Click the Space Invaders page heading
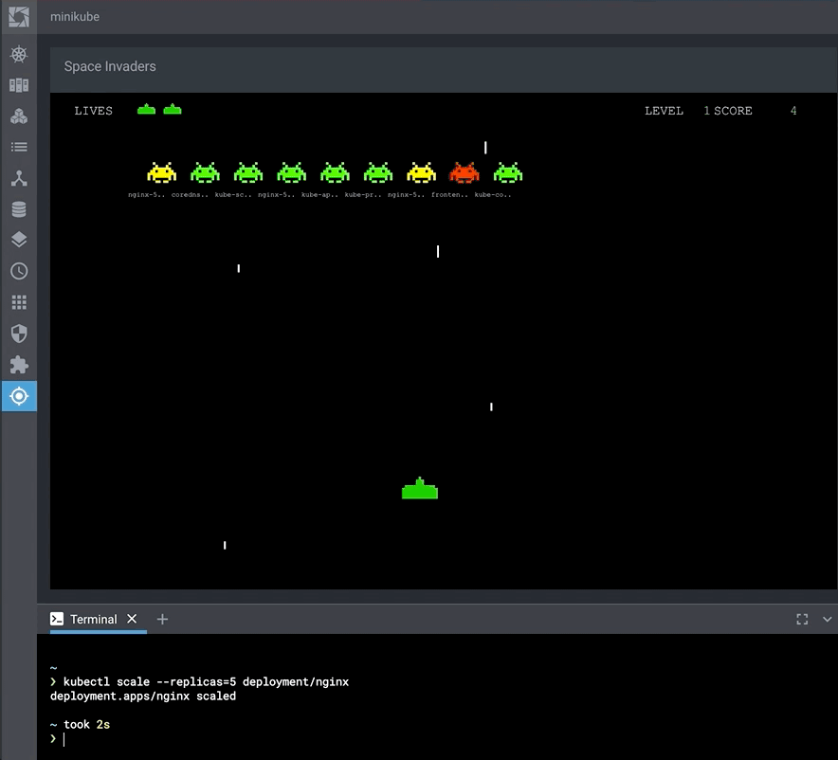 pyautogui.click(x=110, y=66)
